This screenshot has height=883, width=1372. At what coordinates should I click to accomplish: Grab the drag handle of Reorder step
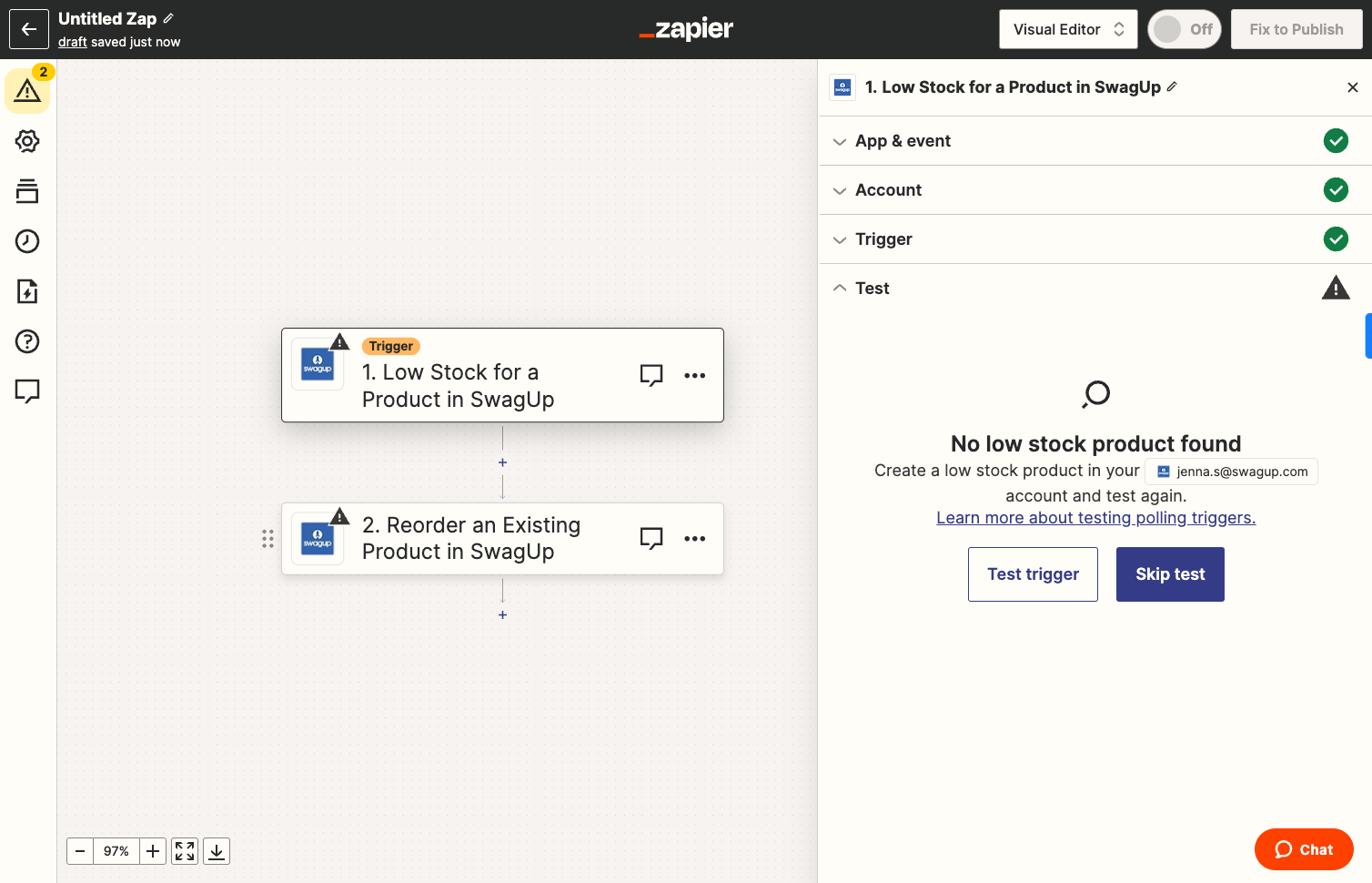(x=267, y=539)
